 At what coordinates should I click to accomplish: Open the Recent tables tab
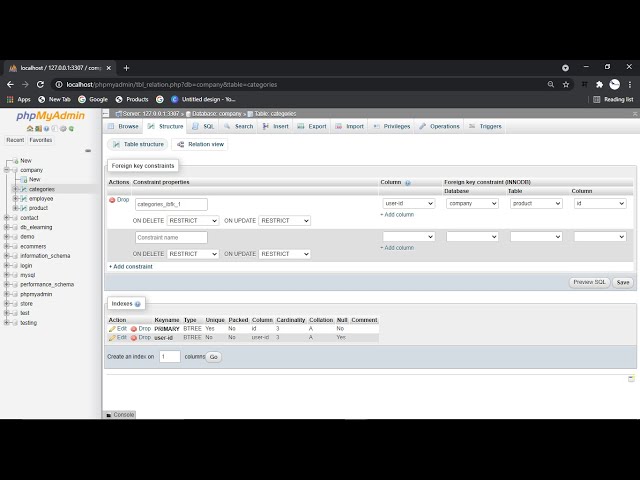tap(15, 140)
